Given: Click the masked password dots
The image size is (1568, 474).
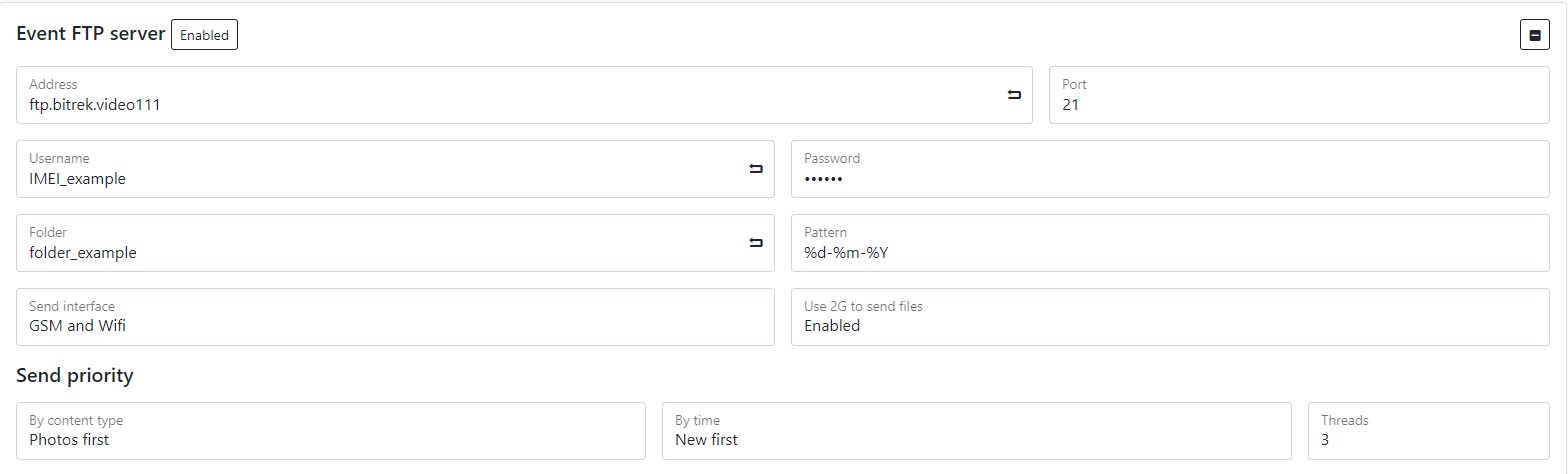Looking at the screenshot, I should click(x=823, y=179).
